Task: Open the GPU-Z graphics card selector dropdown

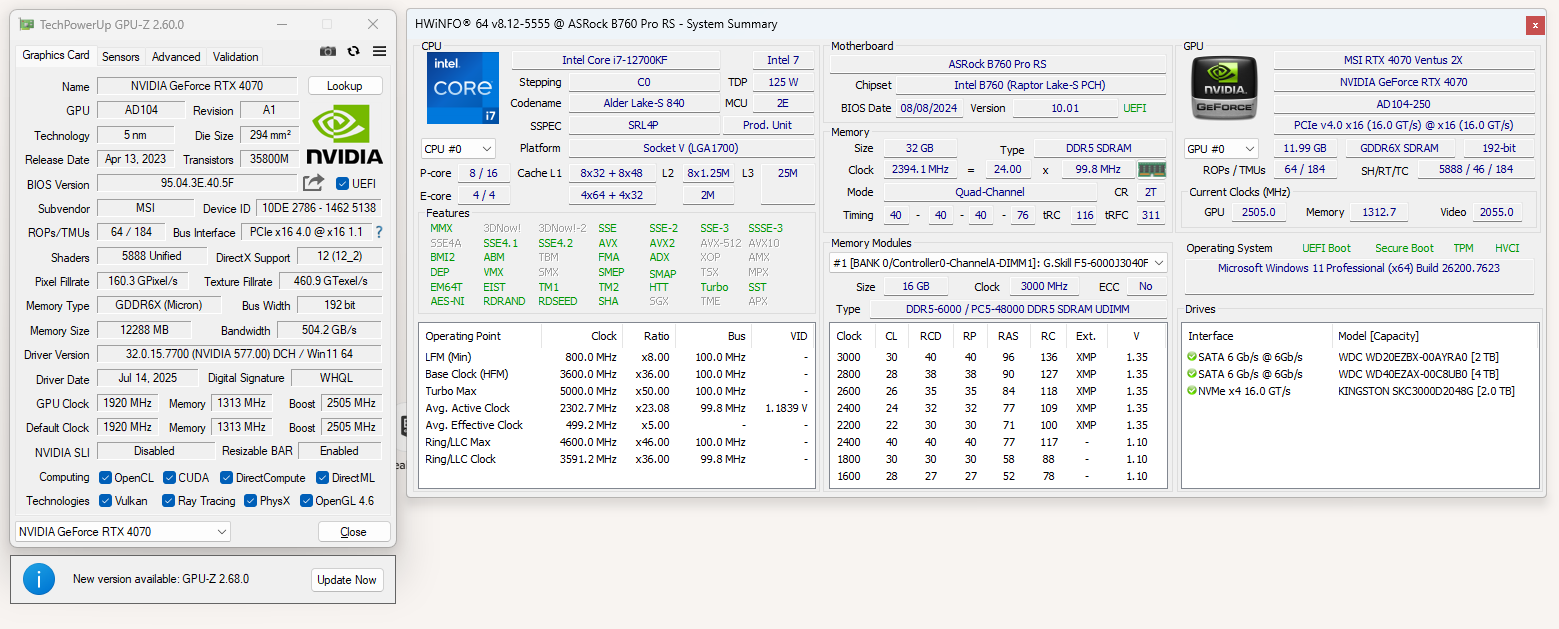Action: [123, 532]
